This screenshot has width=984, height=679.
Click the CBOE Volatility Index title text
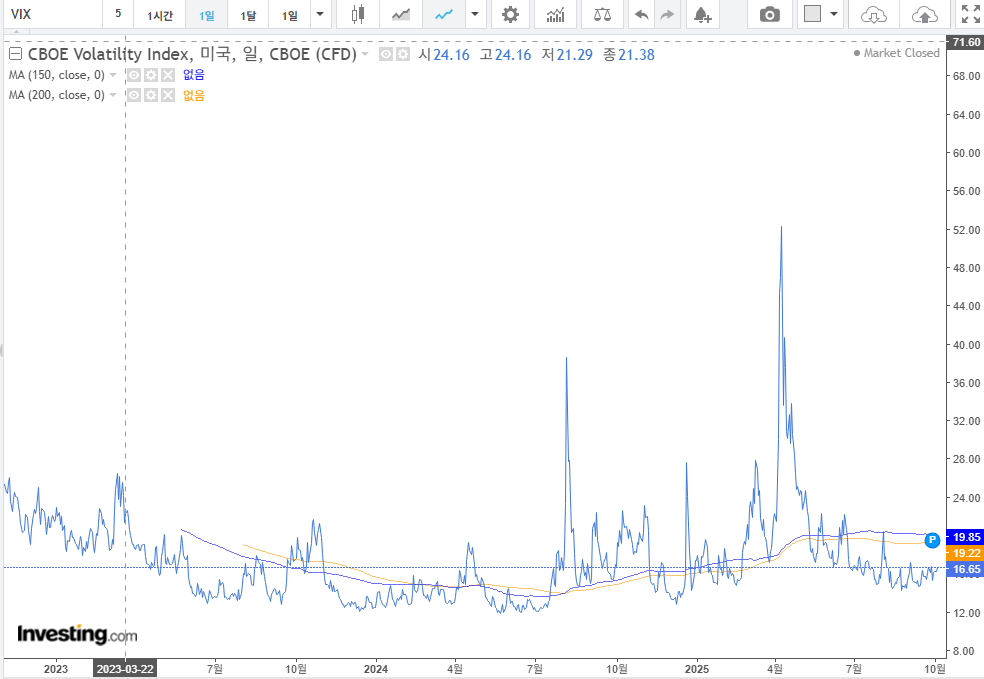(x=191, y=55)
